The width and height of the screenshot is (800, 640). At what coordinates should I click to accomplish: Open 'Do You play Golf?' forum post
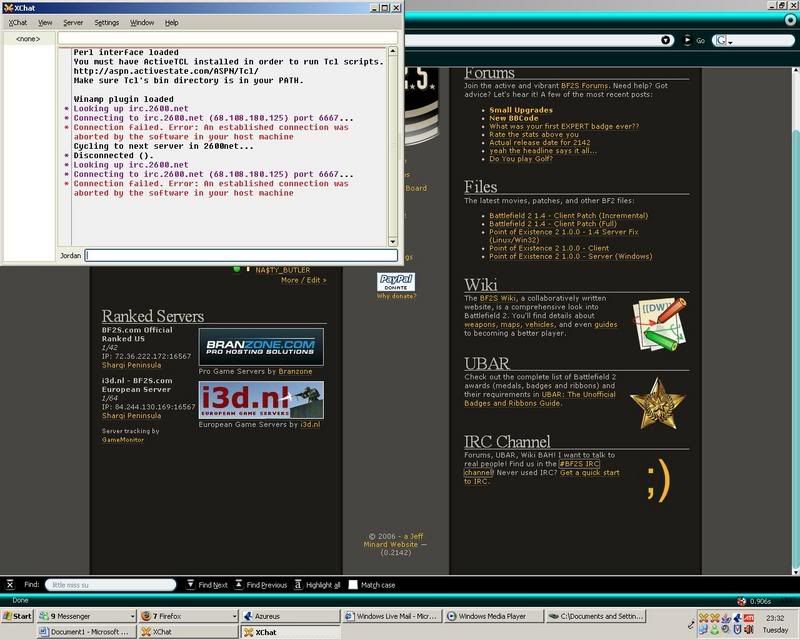point(520,159)
